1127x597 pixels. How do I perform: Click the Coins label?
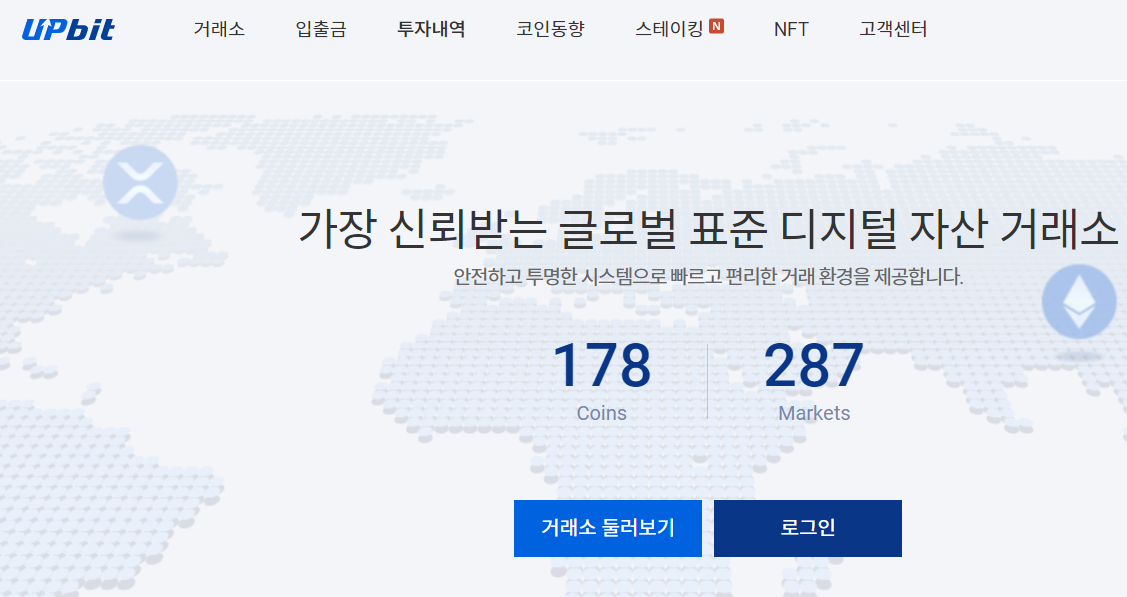coord(602,413)
